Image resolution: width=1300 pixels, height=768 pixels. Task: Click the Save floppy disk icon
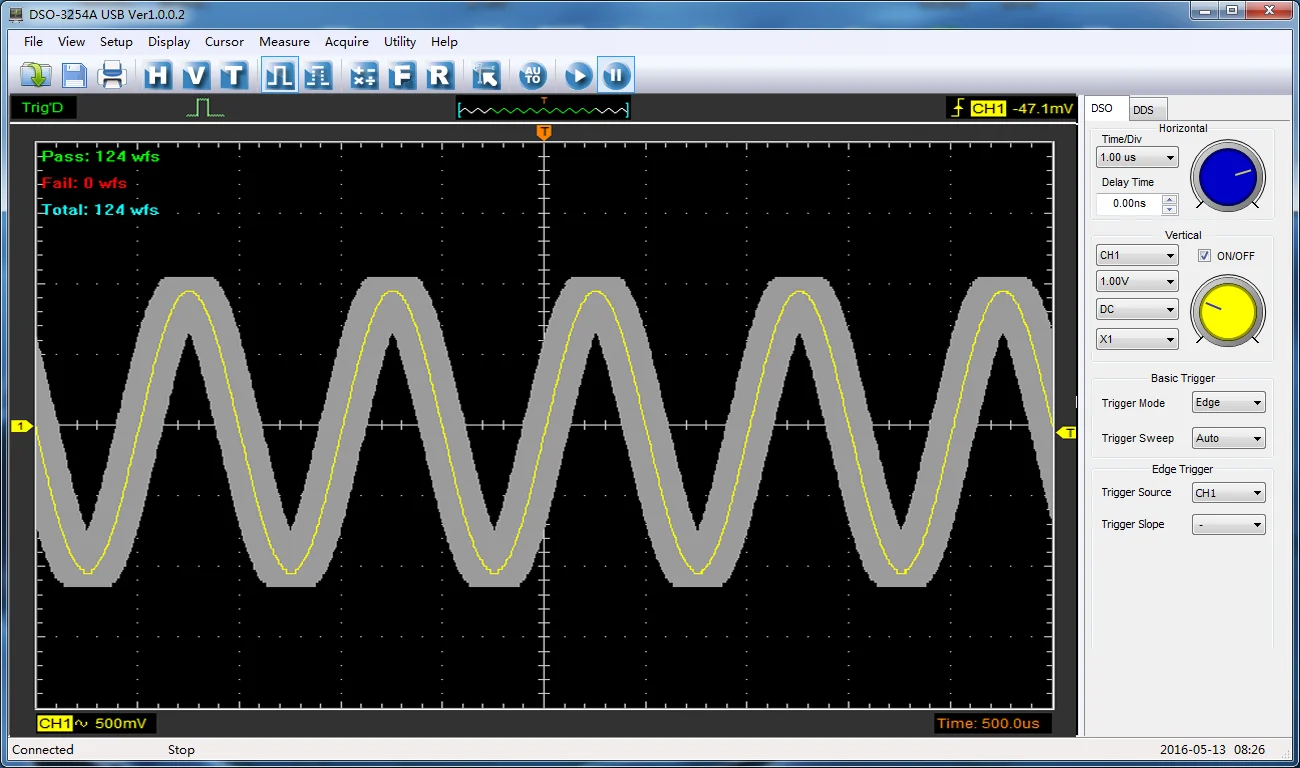[x=74, y=75]
